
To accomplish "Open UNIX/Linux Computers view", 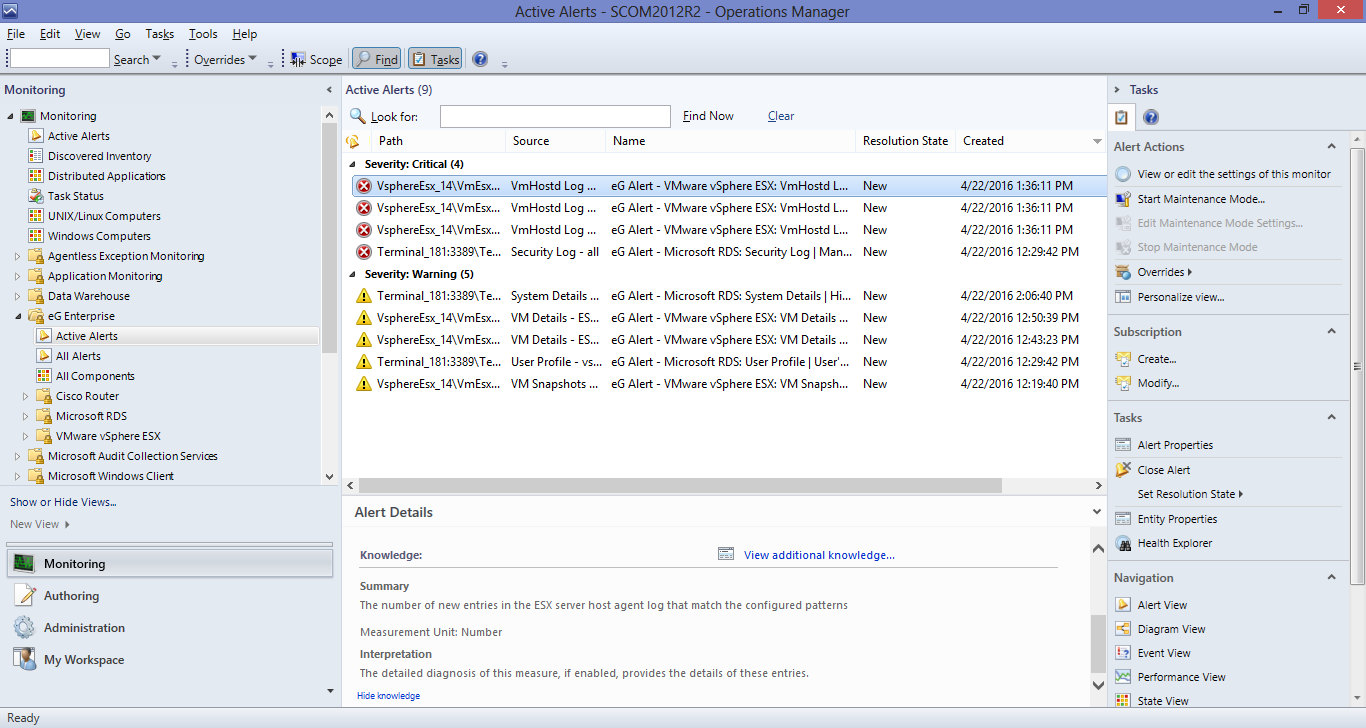I will click(104, 216).
